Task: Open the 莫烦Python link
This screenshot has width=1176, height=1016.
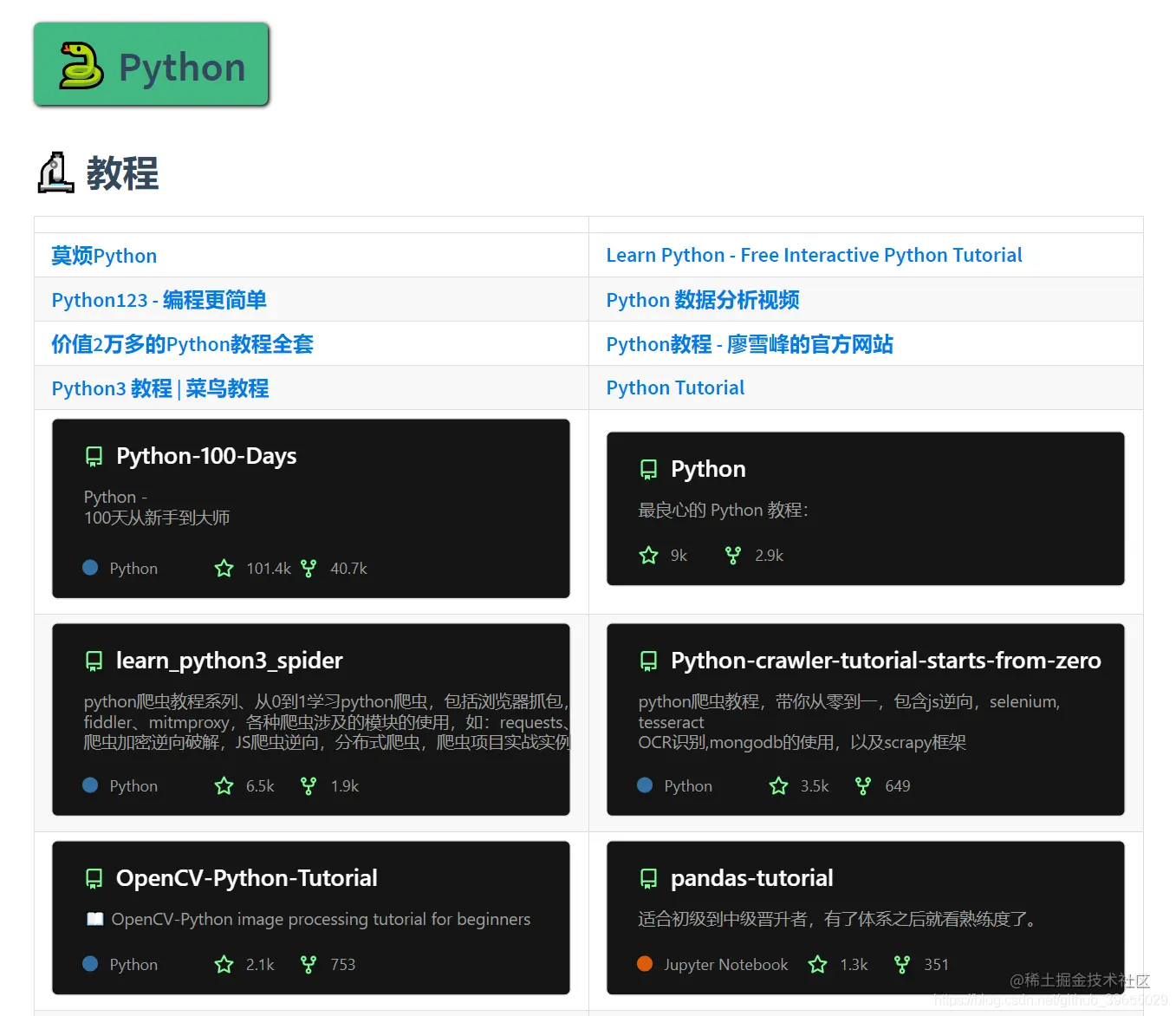Action: (x=104, y=256)
